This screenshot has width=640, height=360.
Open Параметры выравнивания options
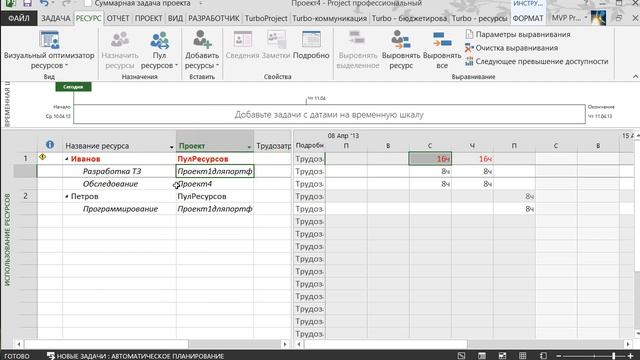click(x=518, y=34)
